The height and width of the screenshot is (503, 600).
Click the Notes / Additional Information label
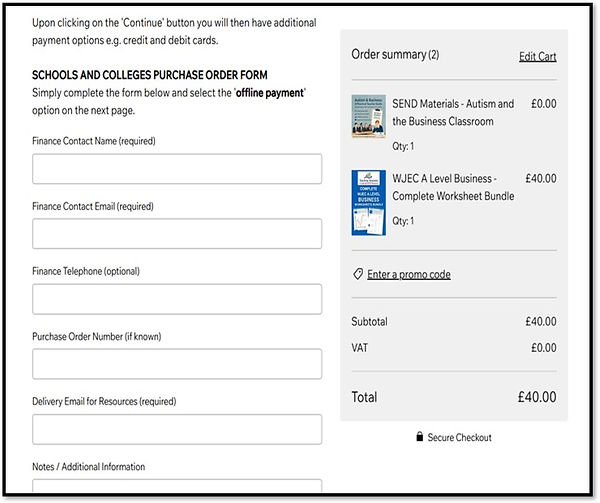coord(88,467)
